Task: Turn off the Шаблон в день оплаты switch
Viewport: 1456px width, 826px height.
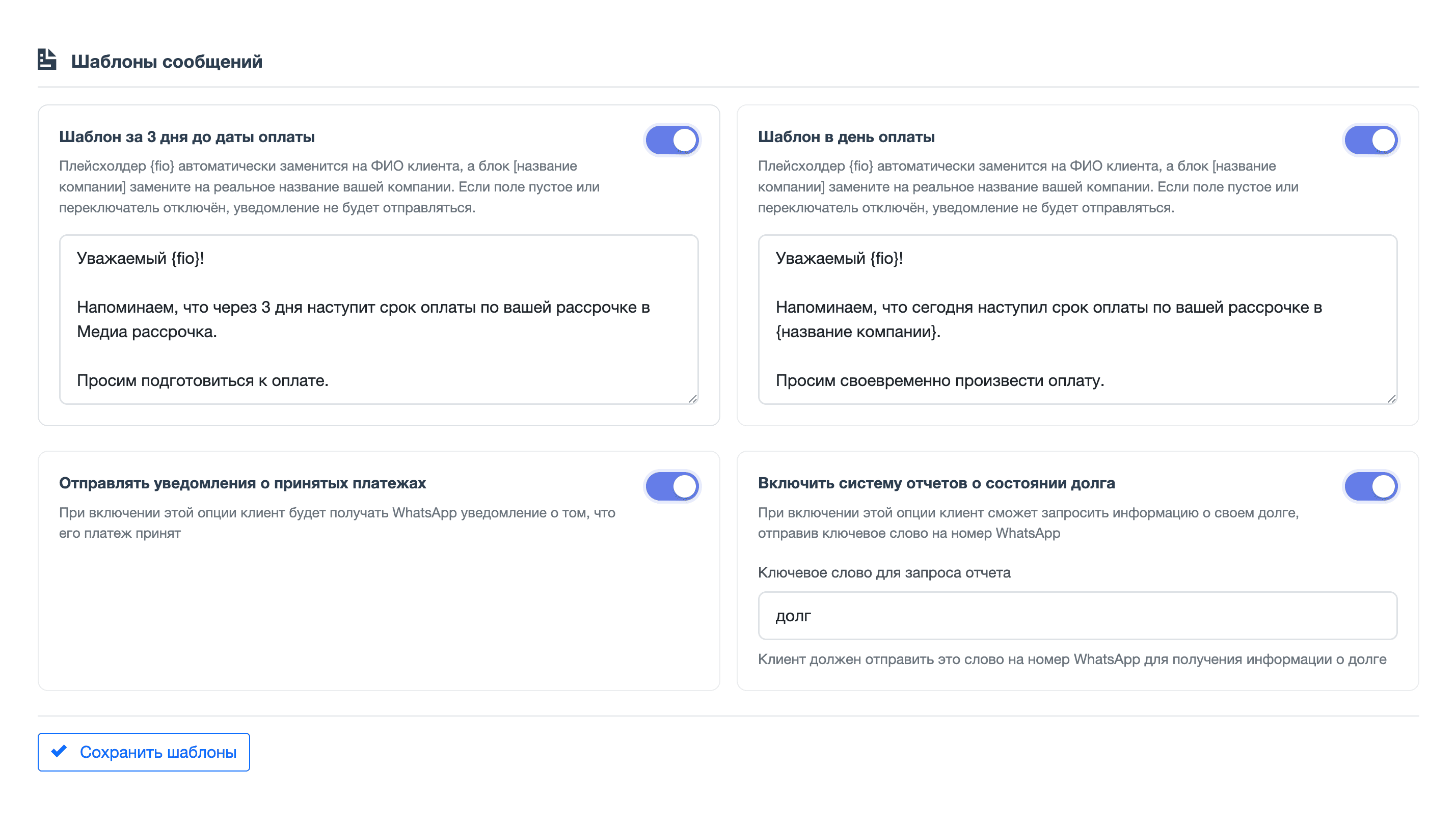Action: tap(1371, 140)
